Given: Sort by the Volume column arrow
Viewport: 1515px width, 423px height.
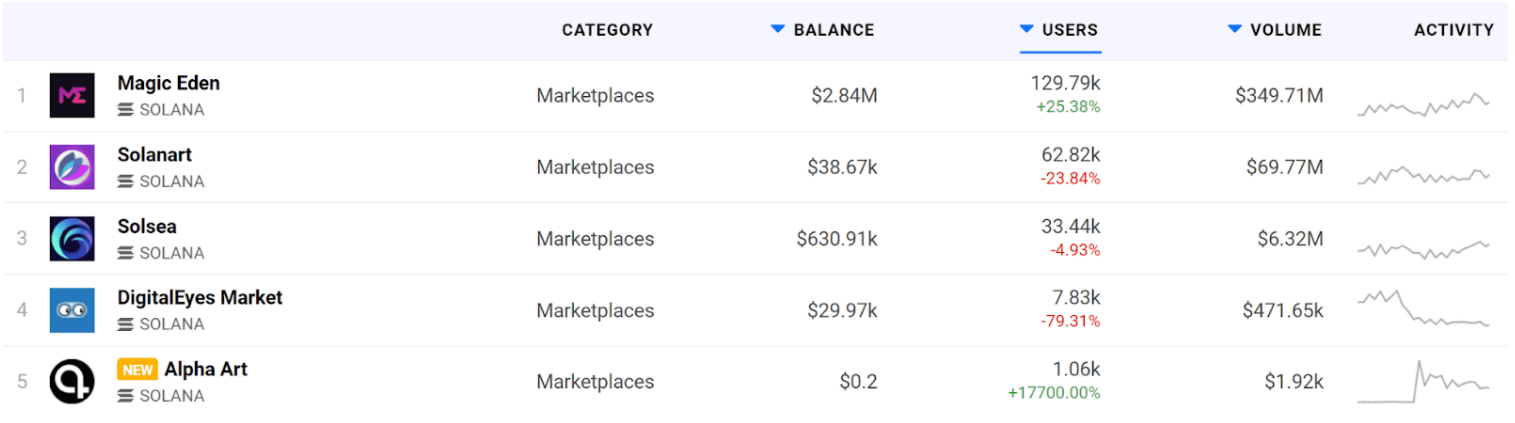Looking at the screenshot, I should click(x=1235, y=30).
